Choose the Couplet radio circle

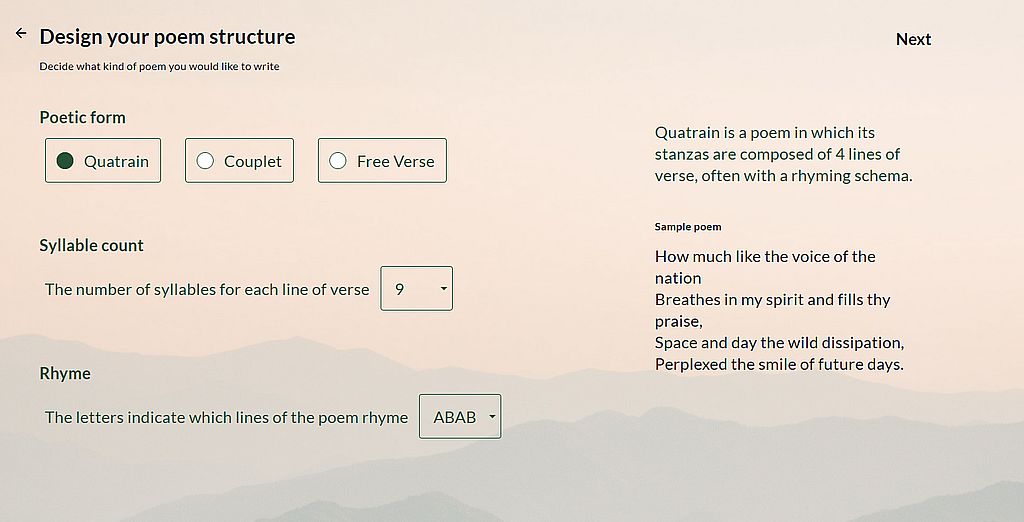coord(205,161)
